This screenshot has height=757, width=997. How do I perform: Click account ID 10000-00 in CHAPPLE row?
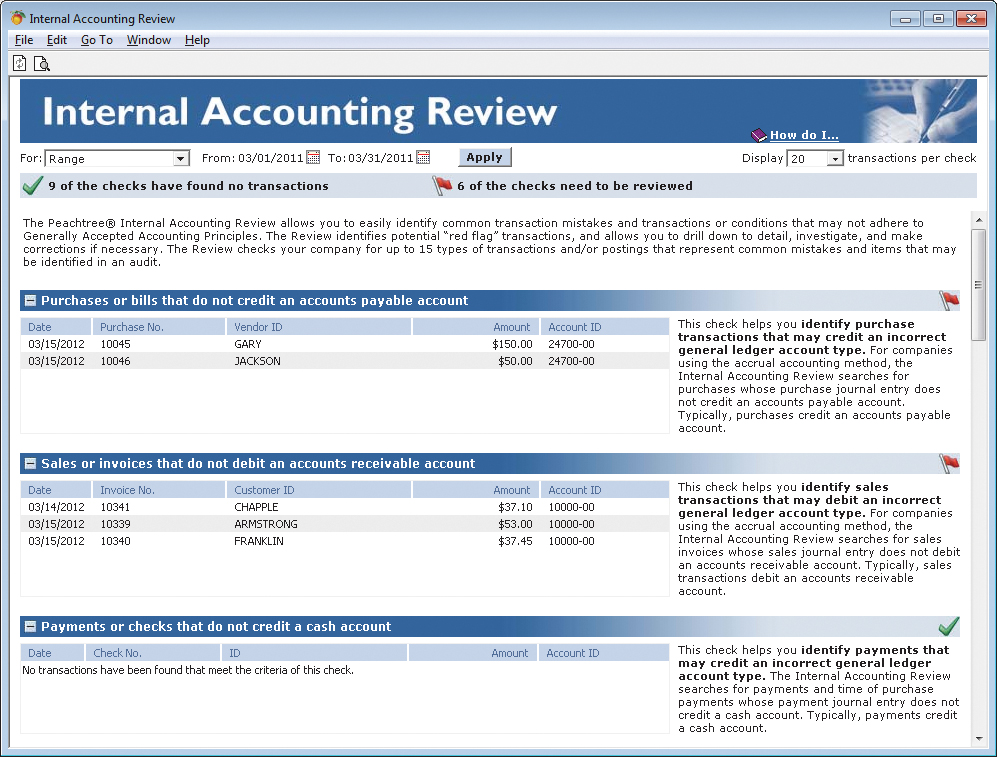click(571, 507)
